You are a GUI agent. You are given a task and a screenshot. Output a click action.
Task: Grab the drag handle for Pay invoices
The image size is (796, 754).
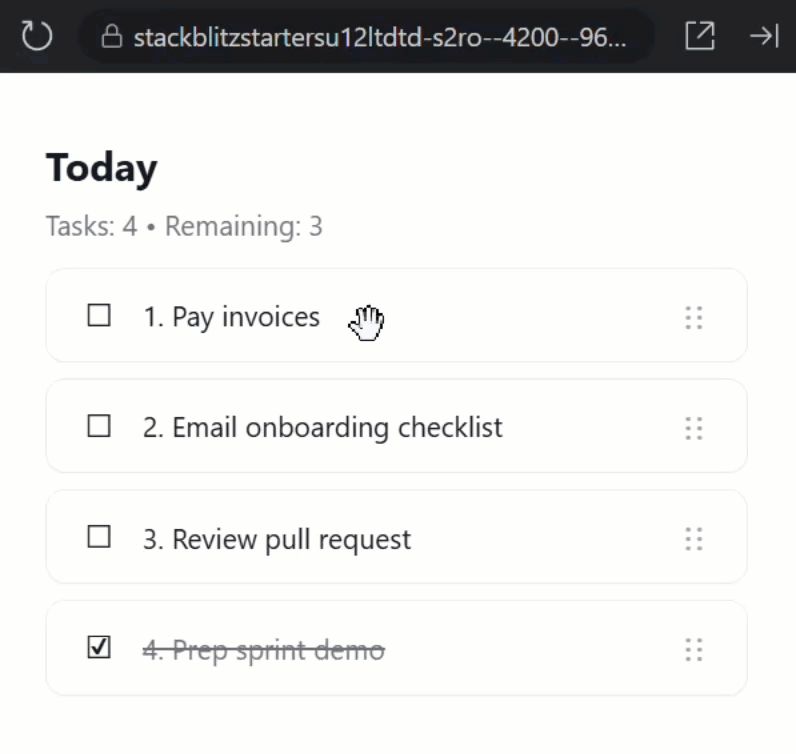pos(694,318)
